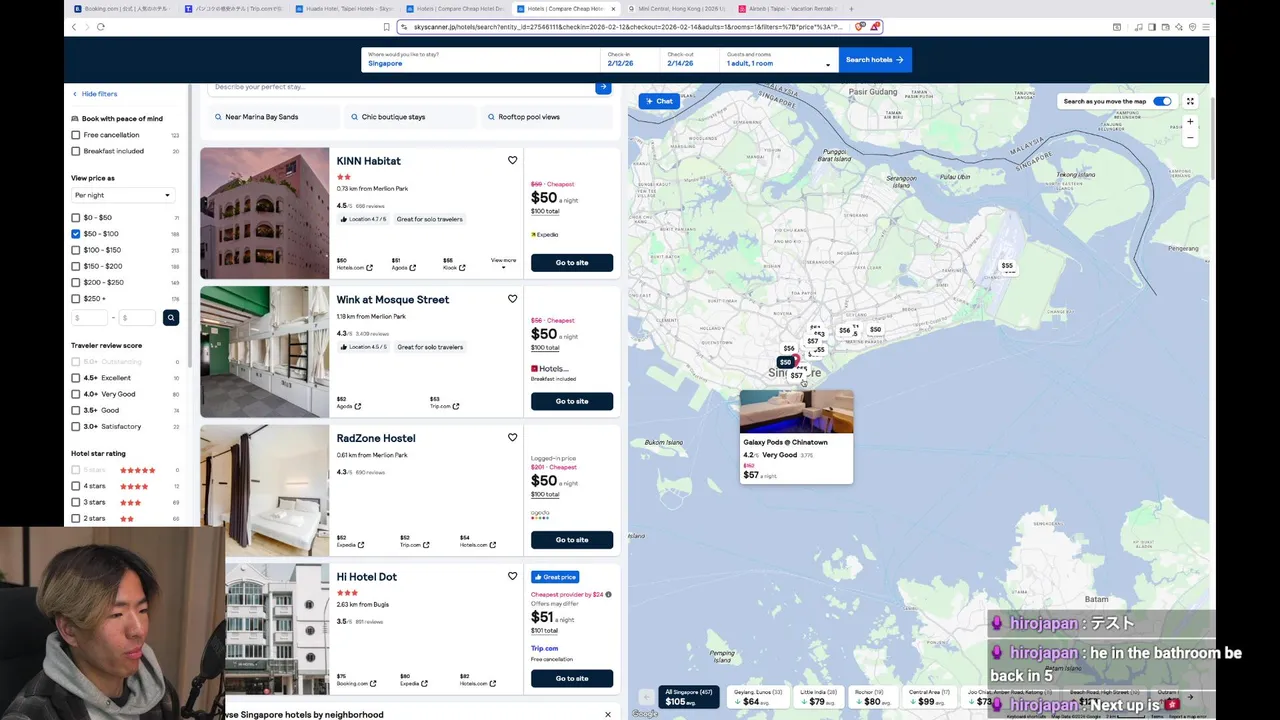This screenshot has width=1280, height=720.
Task: Bookmark this page in the address bar
Action: [386, 27]
